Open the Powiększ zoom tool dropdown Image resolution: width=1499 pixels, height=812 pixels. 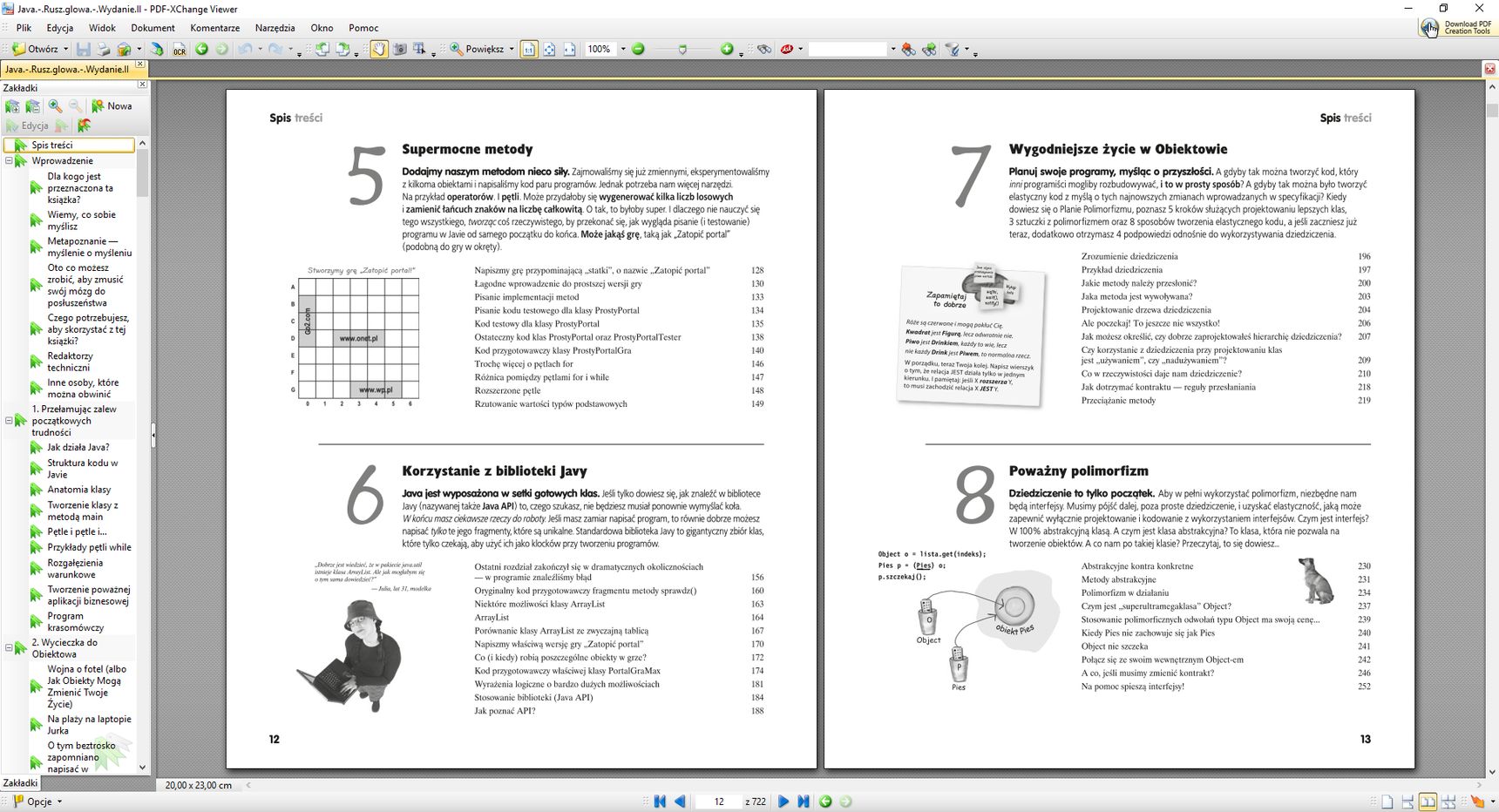click(x=512, y=50)
